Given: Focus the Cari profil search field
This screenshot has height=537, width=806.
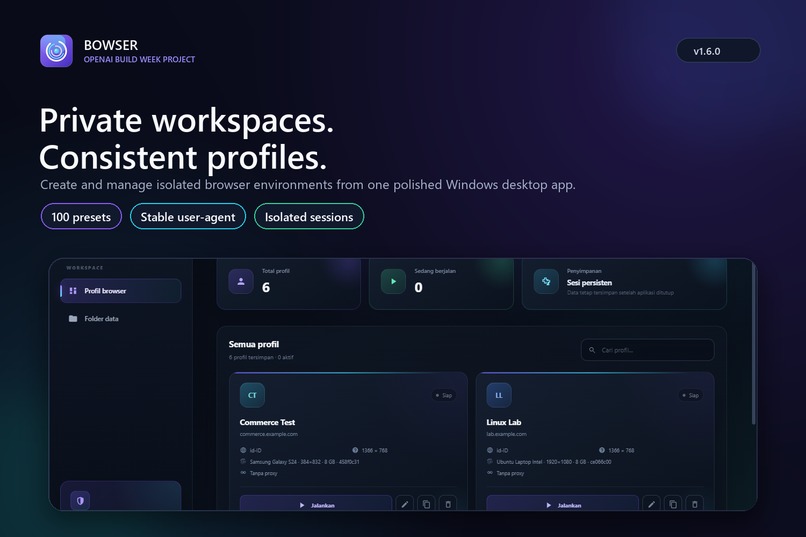Looking at the screenshot, I should click(x=647, y=350).
